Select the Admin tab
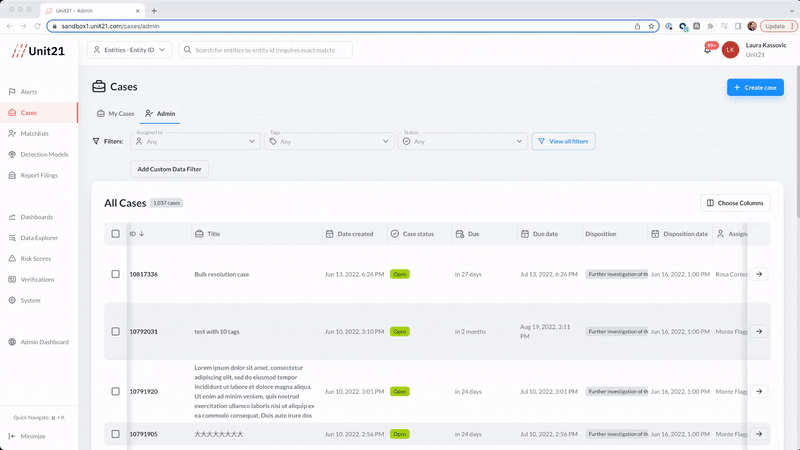Image resolution: width=800 pixels, height=450 pixels. point(160,114)
